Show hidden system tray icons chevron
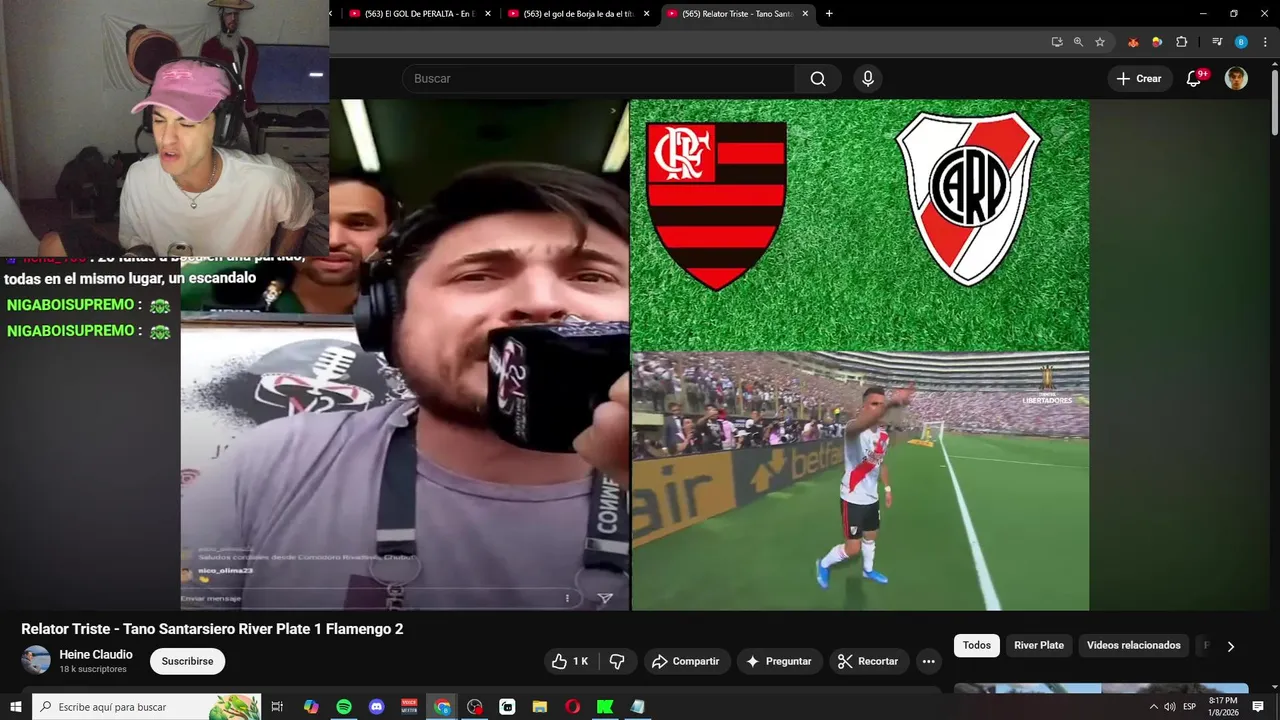The image size is (1280, 720). 1153,707
